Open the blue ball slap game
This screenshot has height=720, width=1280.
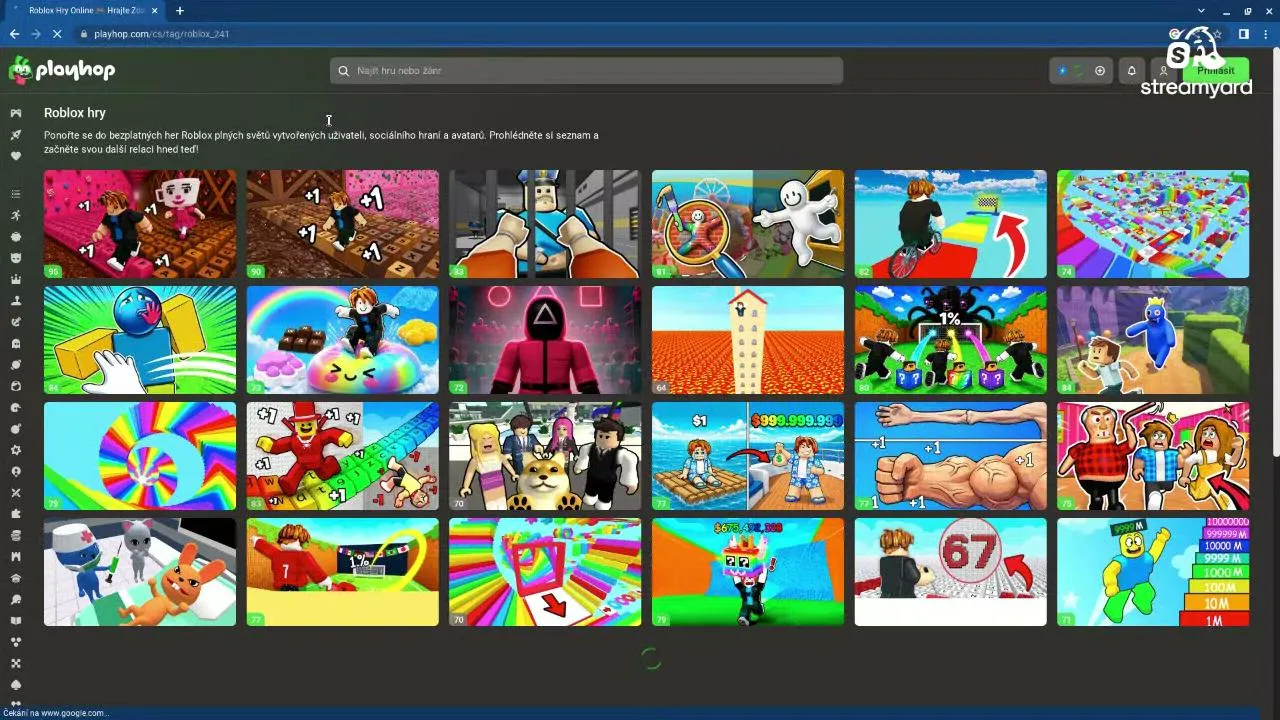(140, 340)
